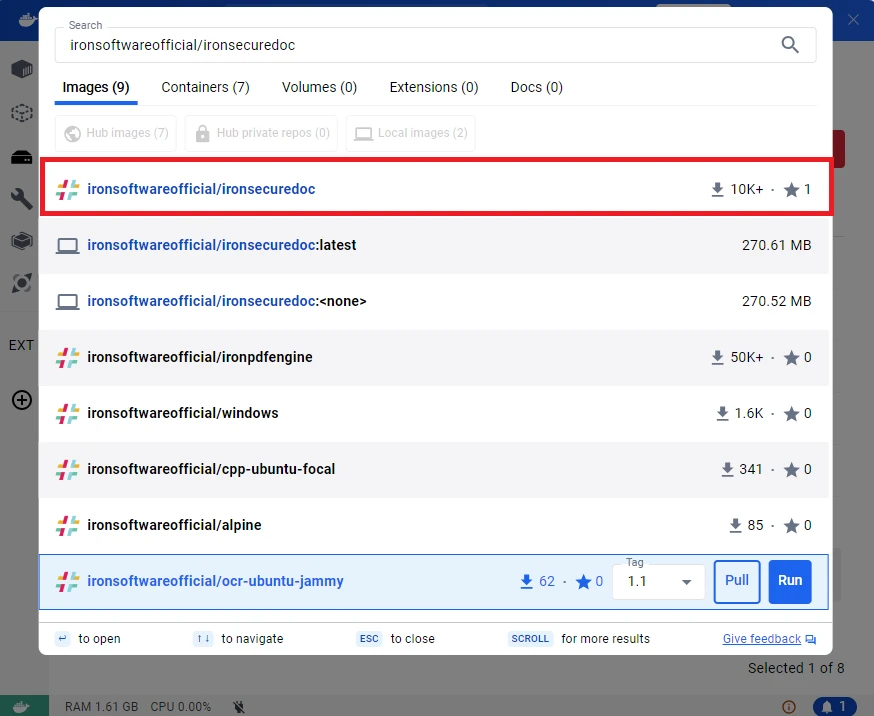Toggle the Local images filter chip
Viewport: 874px width, 716px height.
410,133
